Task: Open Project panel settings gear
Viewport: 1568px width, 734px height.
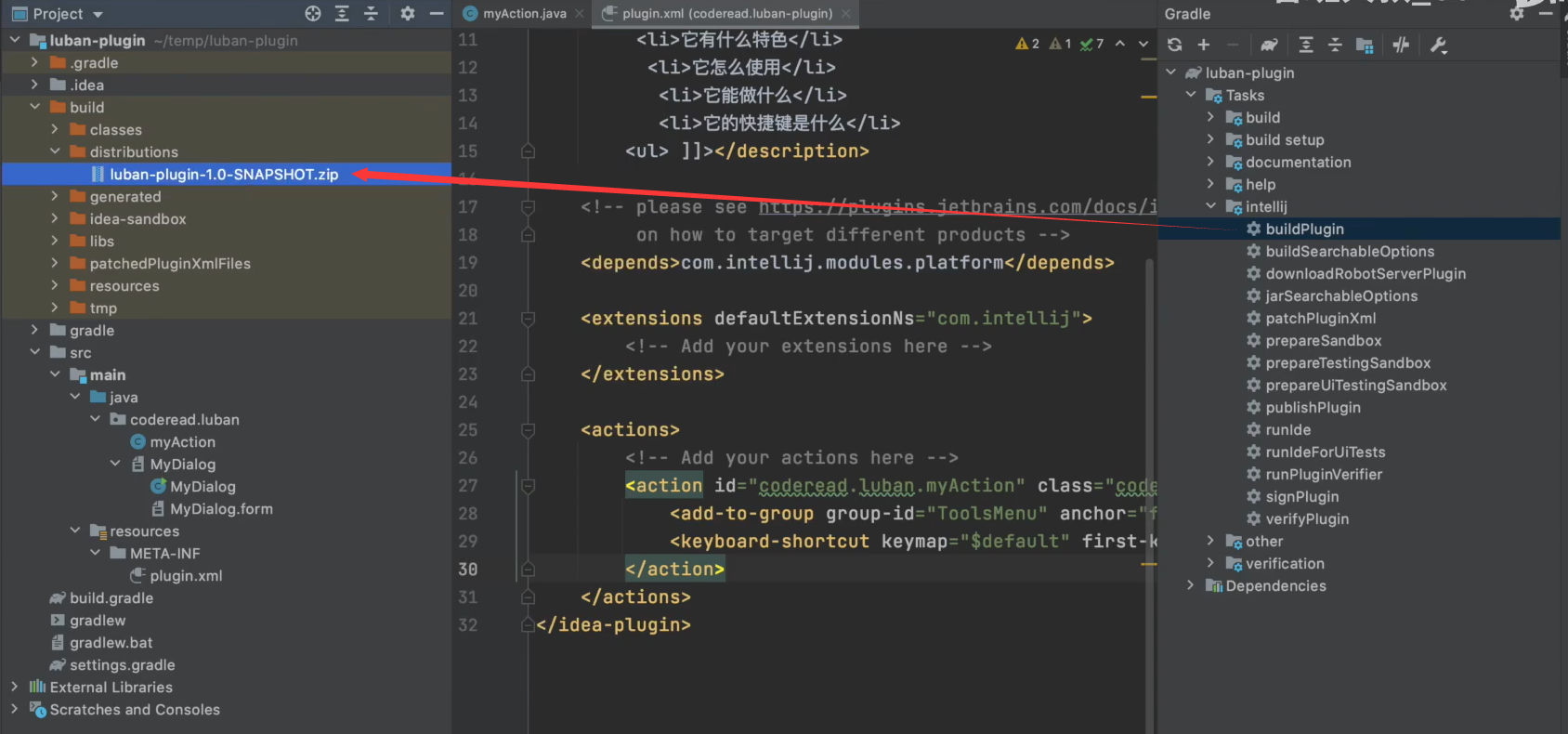Action: tap(407, 13)
